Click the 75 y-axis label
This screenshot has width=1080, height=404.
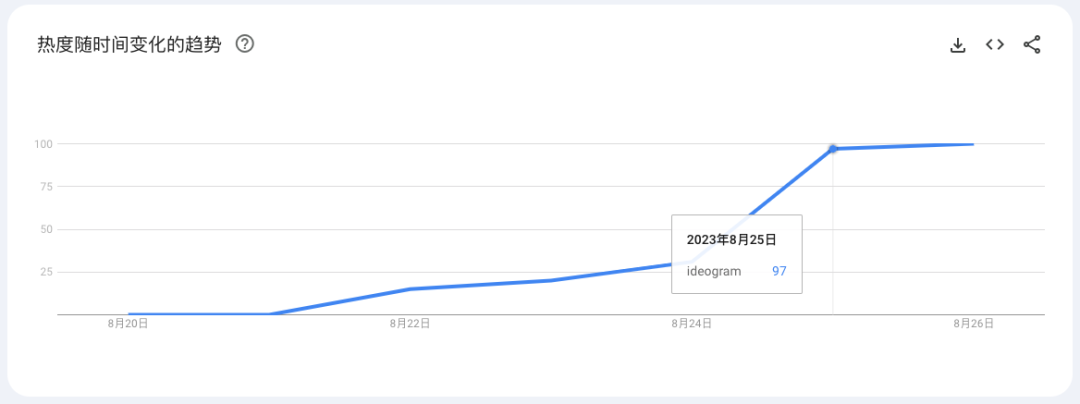point(45,187)
